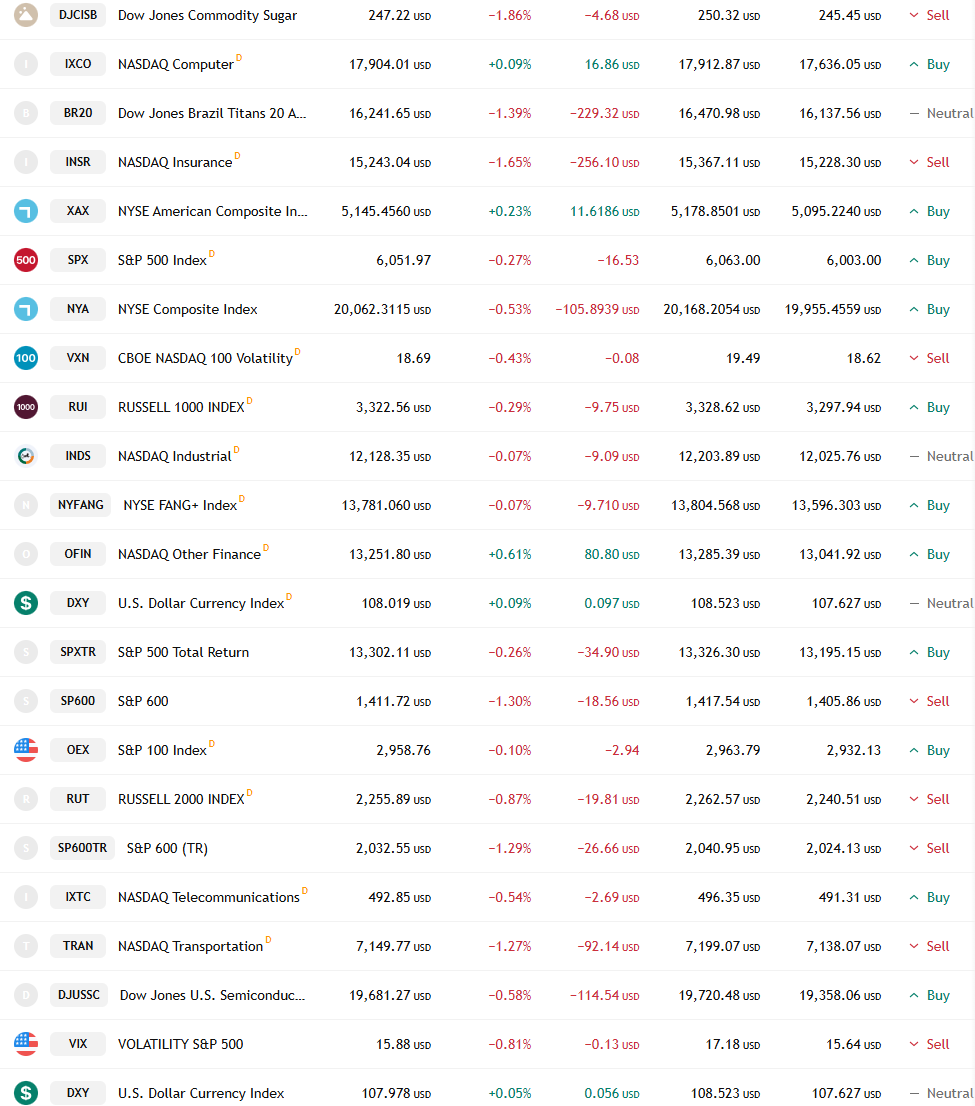This screenshot has width=975, height=1106.
Task: Click the SPXTR placeholder logo icon
Action: point(26,652)
